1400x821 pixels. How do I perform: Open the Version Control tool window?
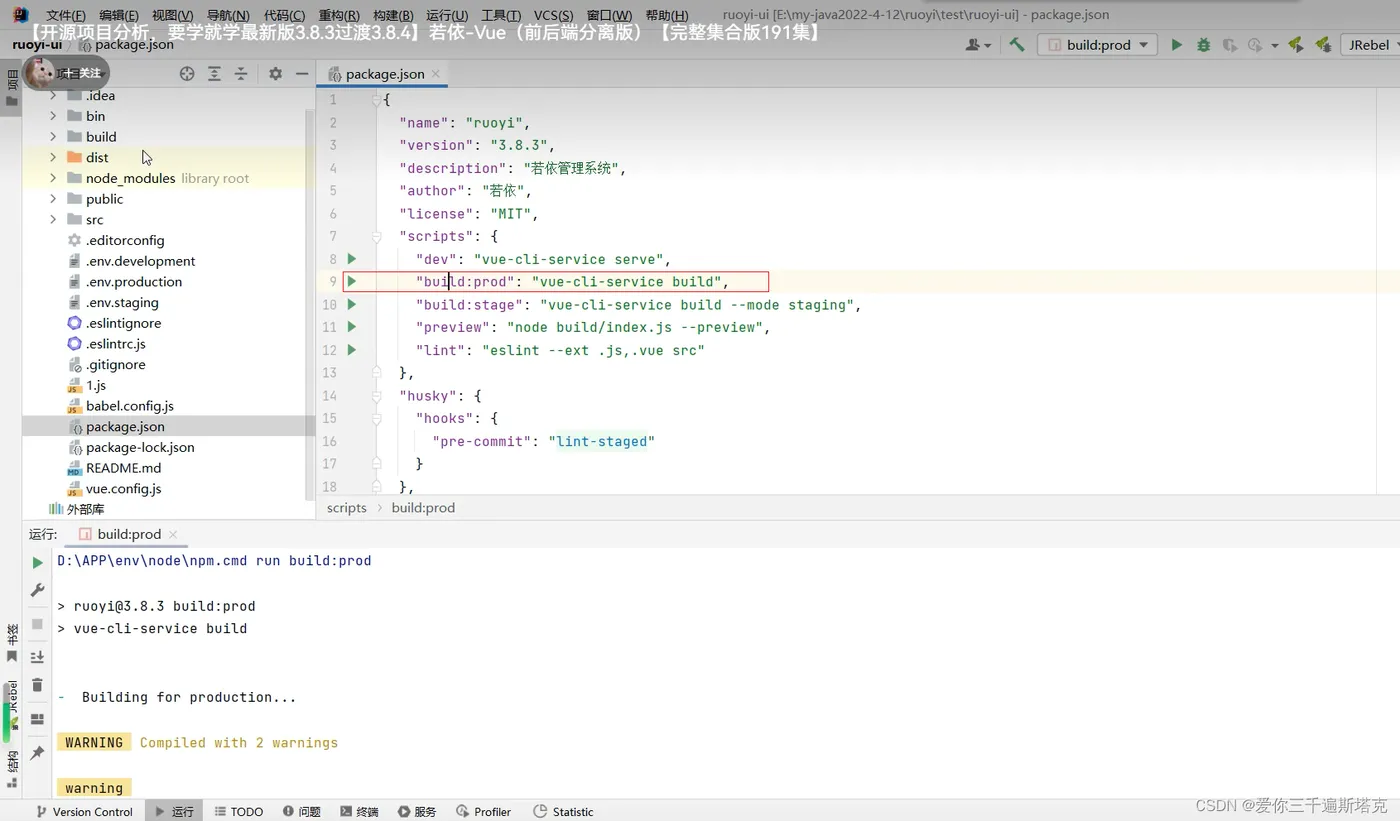pyautogui.click(x=84, y=811)
